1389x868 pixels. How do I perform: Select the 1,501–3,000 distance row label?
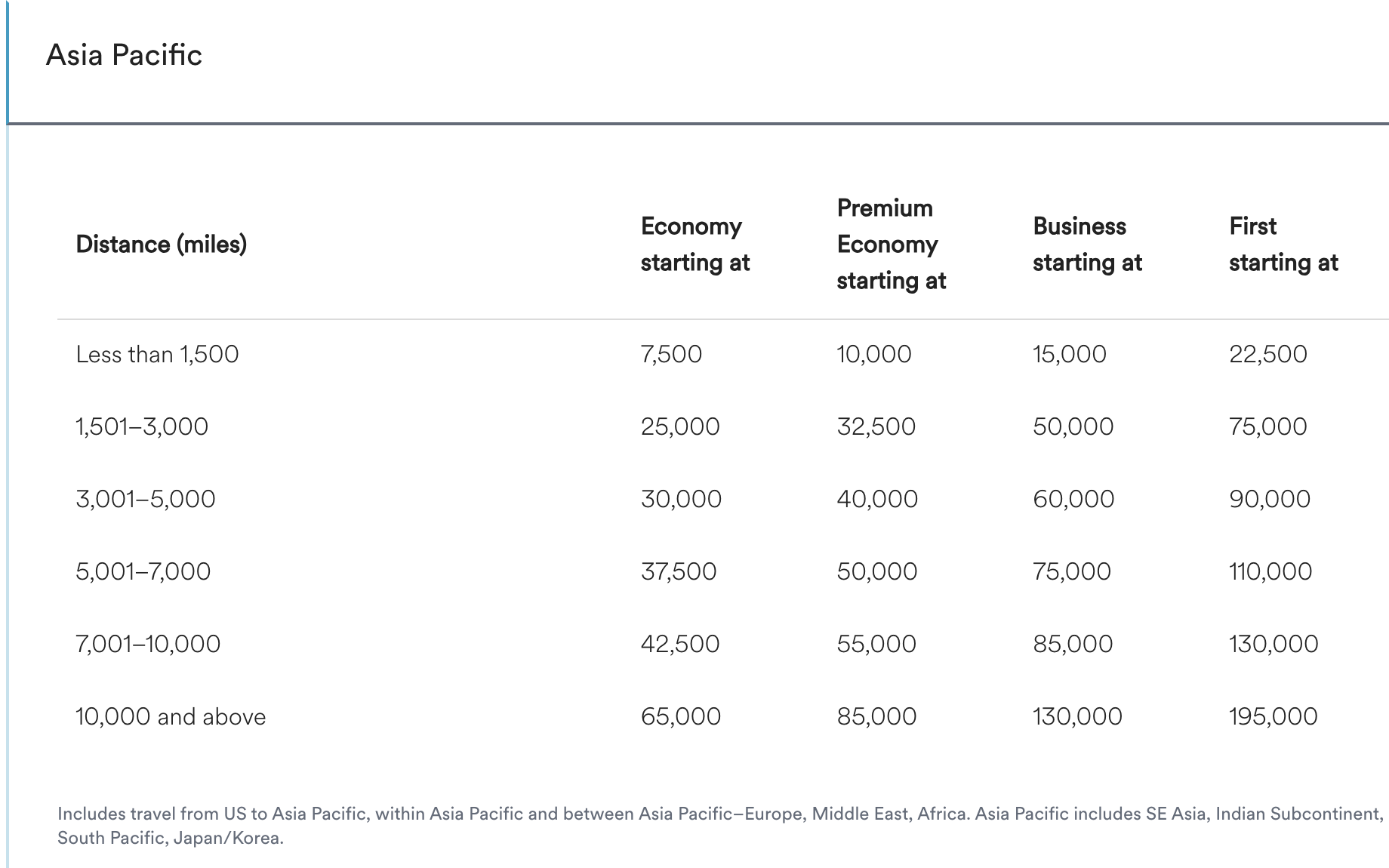pyautogui.click(x=142, y=426)
